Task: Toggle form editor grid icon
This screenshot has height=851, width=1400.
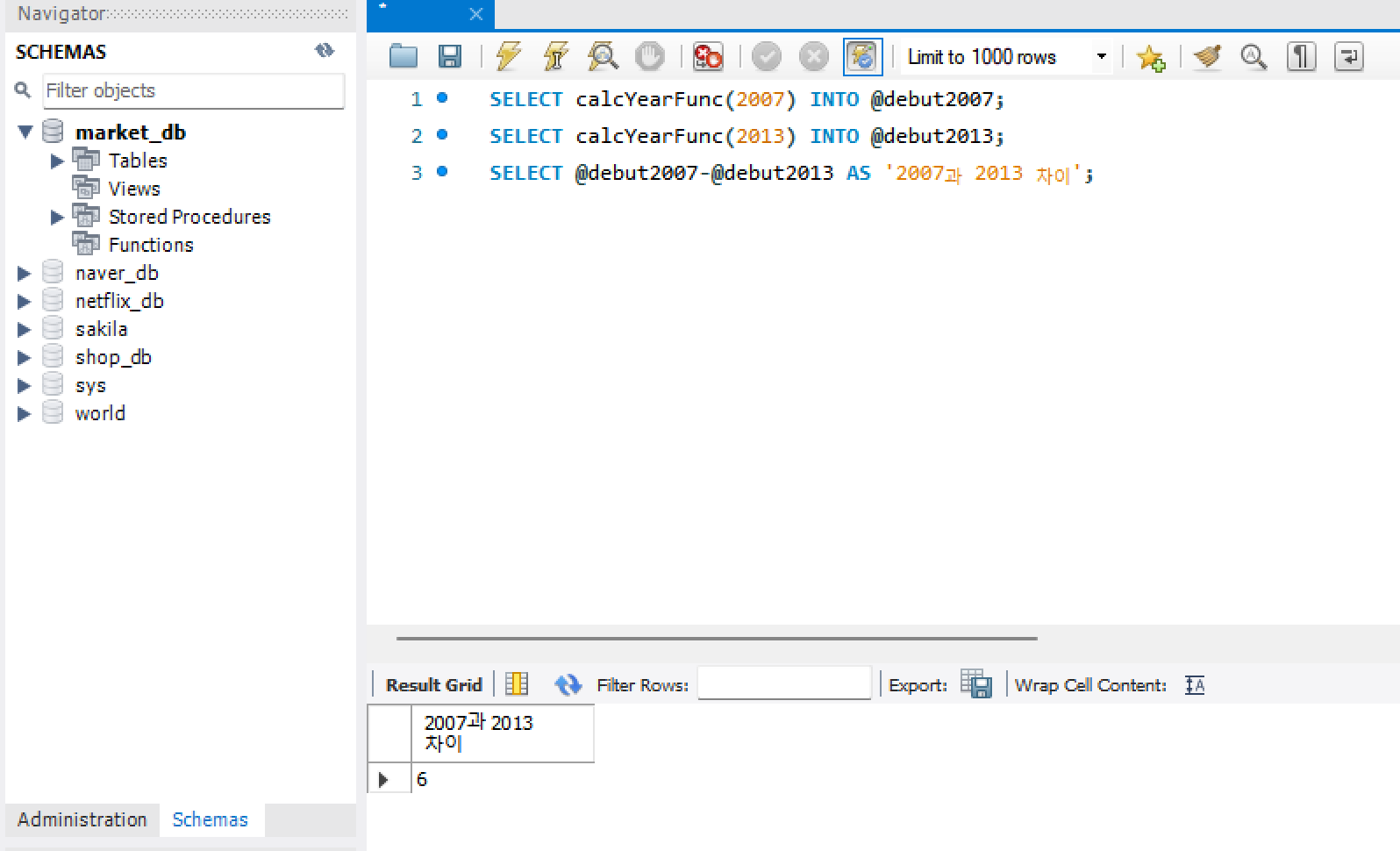Action: (x=517, y=684)
